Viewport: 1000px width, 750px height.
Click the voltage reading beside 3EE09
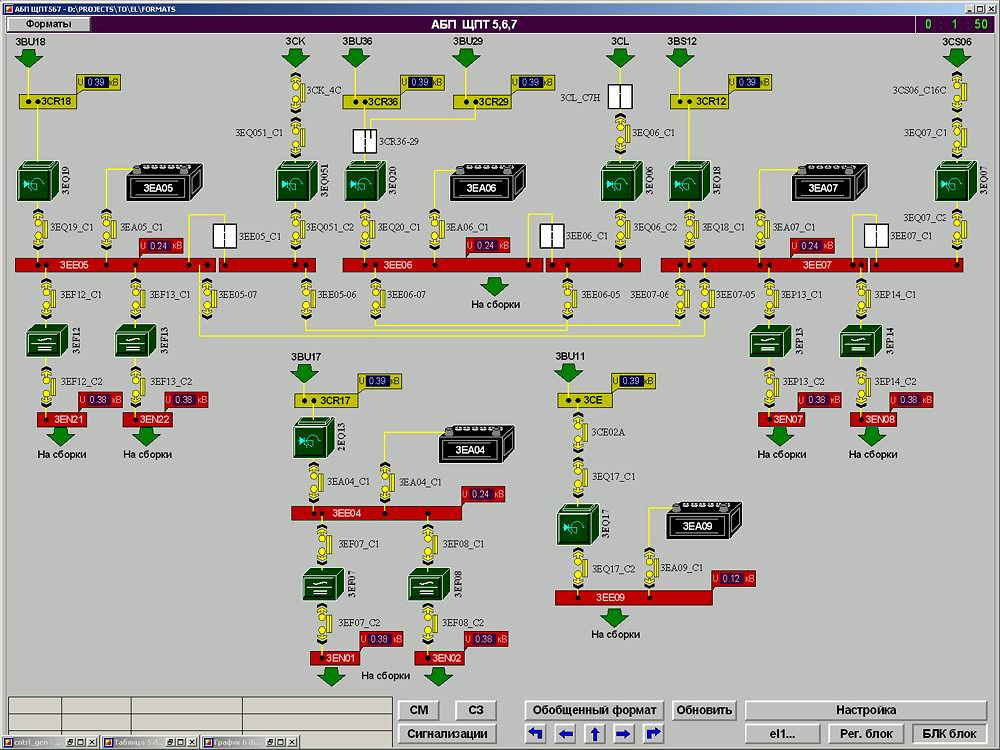[733, 578]
